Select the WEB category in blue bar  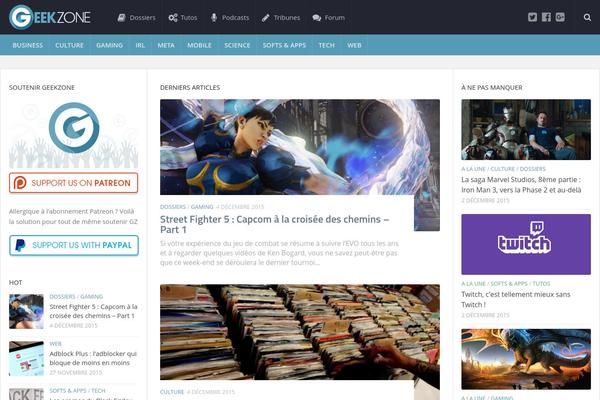354,45
